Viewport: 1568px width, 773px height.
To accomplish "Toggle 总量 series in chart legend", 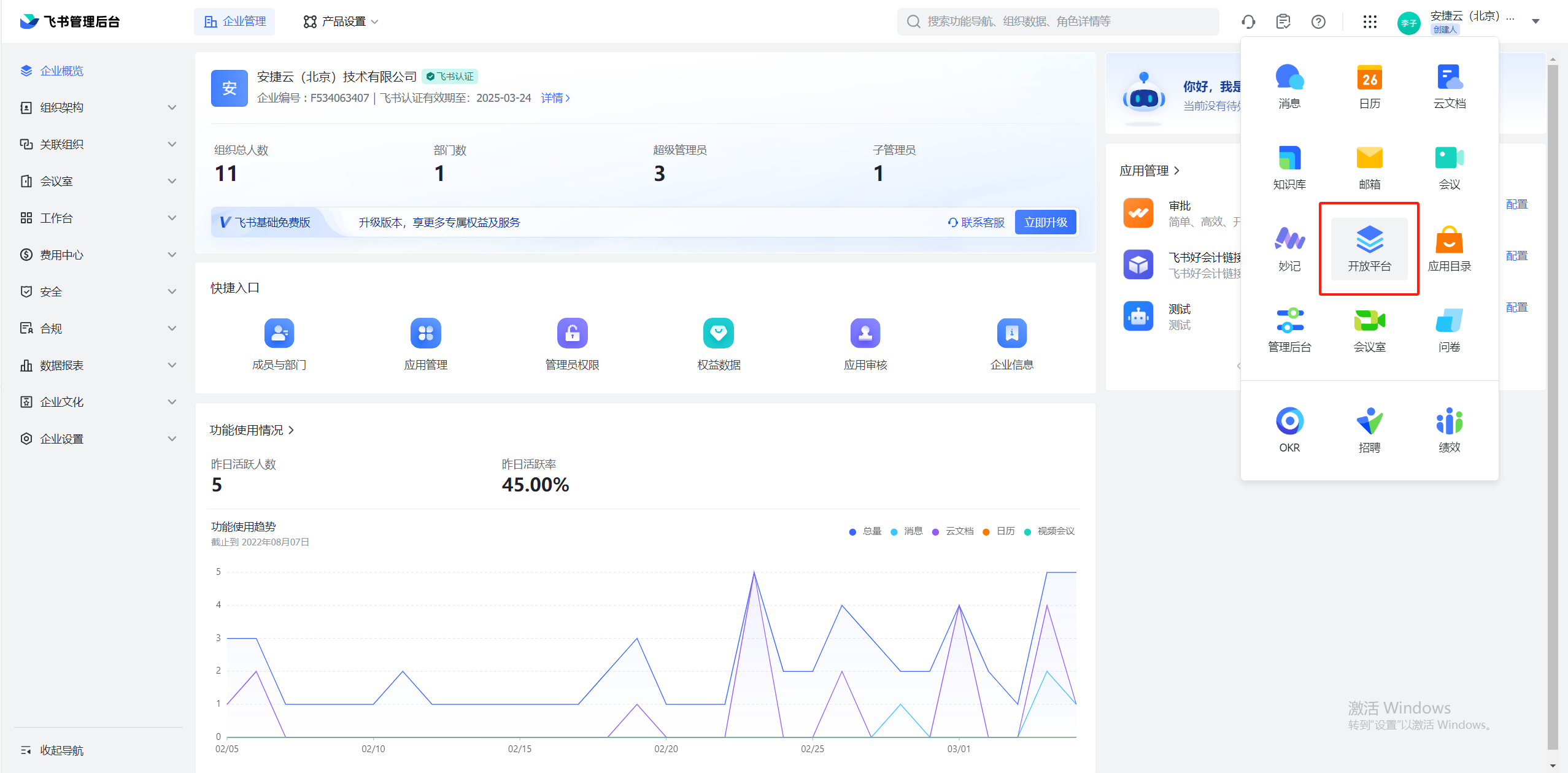I will coord(865,531).
